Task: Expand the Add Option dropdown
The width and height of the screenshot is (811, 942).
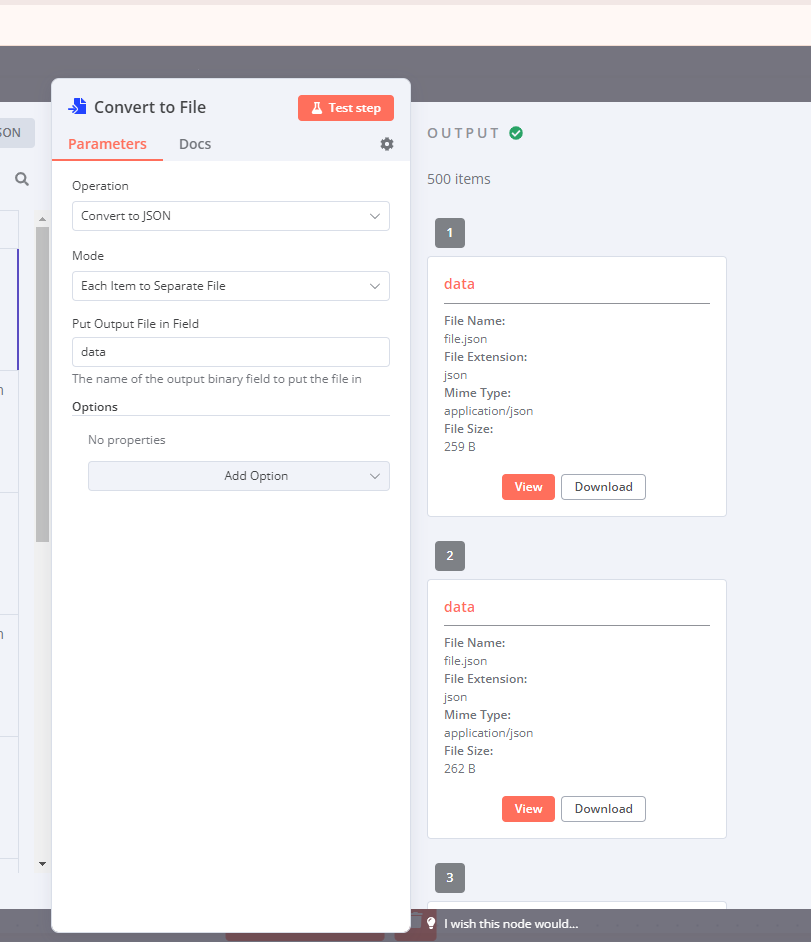Action: [x=238, y=476]
